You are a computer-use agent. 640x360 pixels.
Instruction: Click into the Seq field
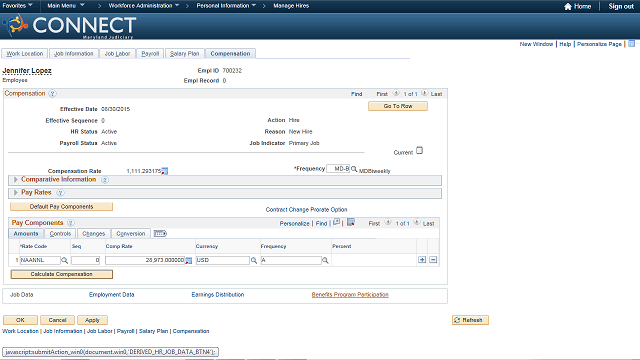point(86,260)
